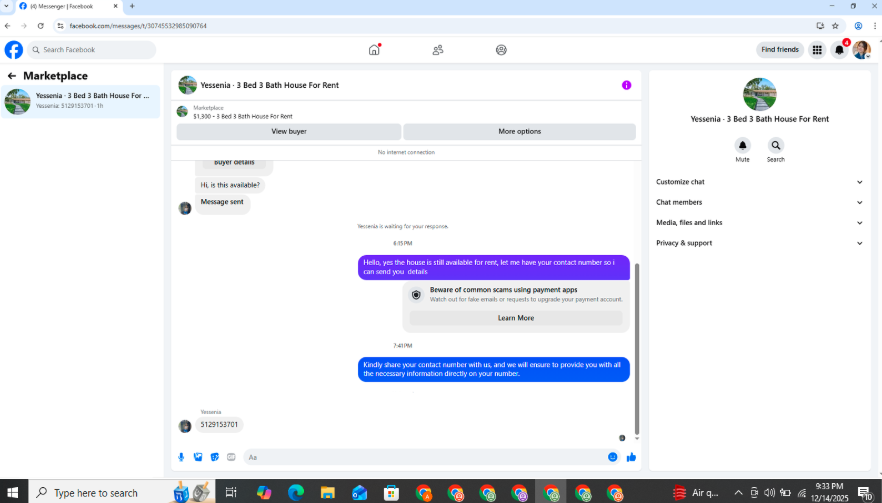The height and width of the screenshot is (503, 882).
Task: Open Copilot from taskbar
Action: pos(264,493)
